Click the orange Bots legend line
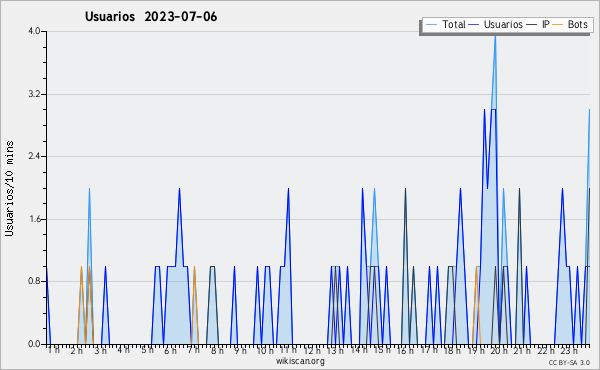The image size is (600, 370). 558,24
